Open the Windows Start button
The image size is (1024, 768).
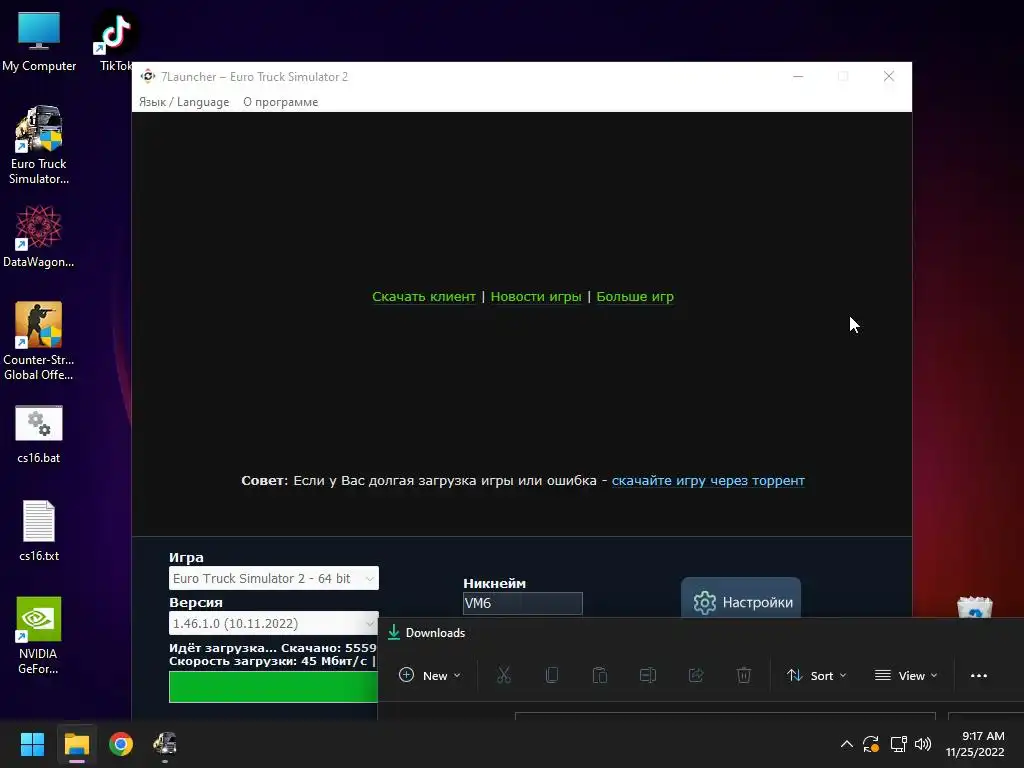click(x=32, y=744)
